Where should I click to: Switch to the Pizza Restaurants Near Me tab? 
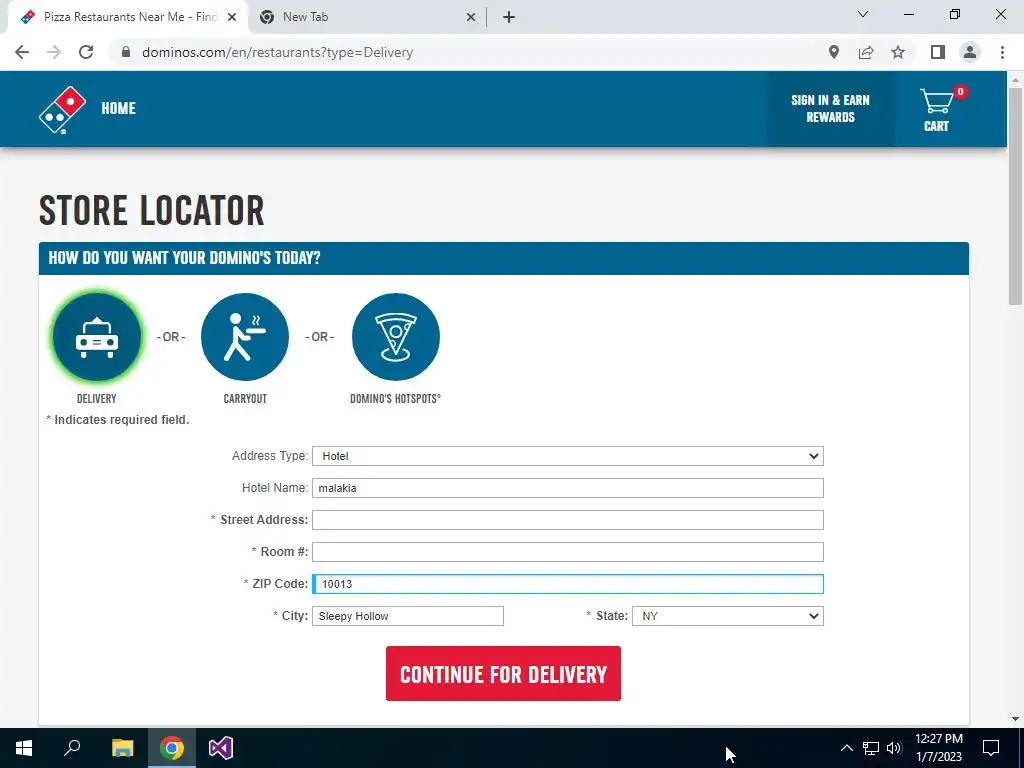pyautogui.click(x=127, y=17)
